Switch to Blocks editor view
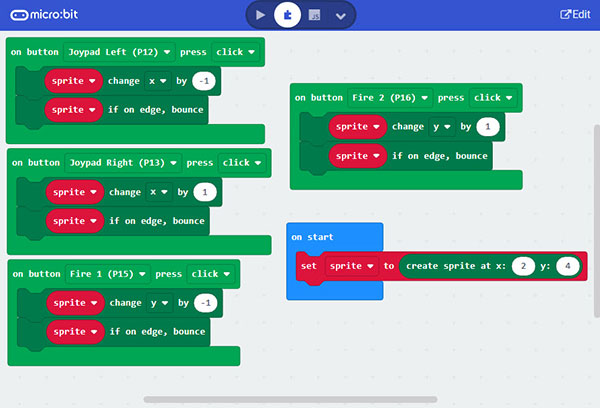This screenshot has height=408, width=600. 287,15
